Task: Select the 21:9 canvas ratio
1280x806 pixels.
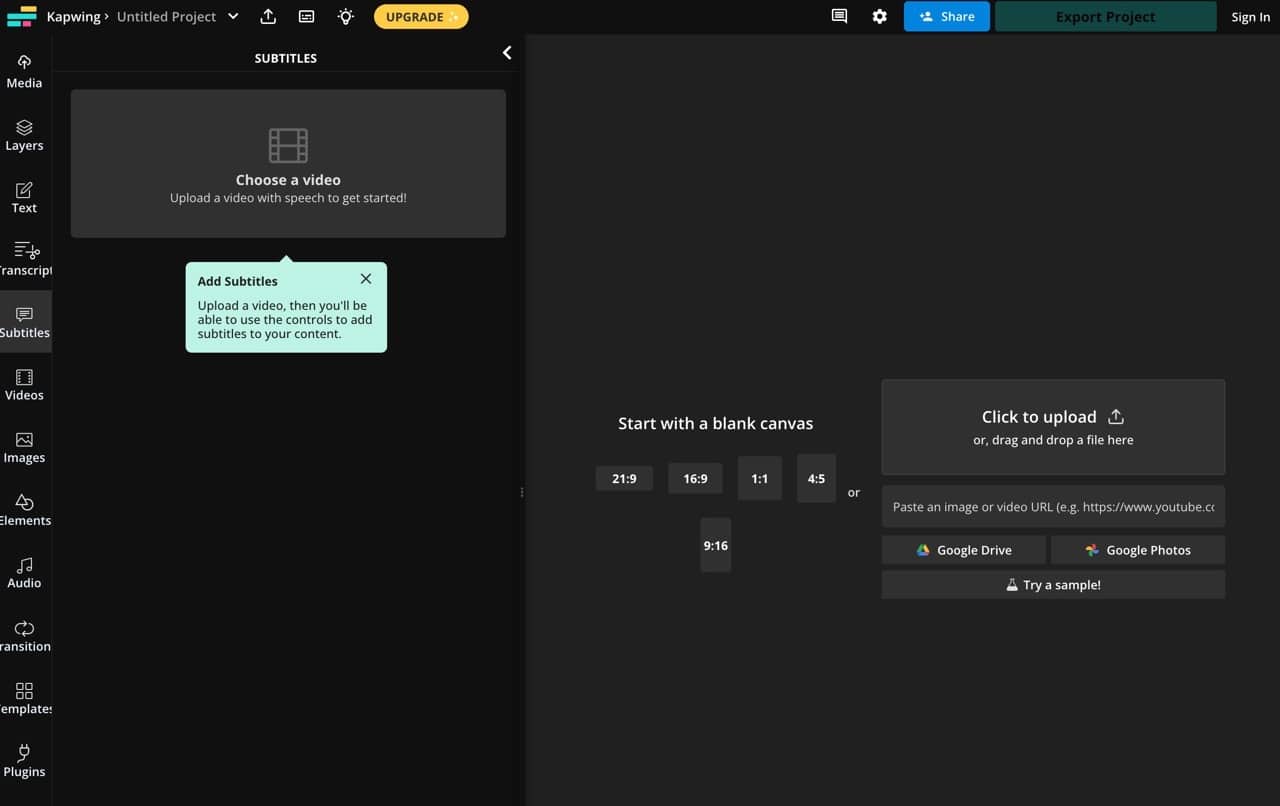Action: click(624, 479)
